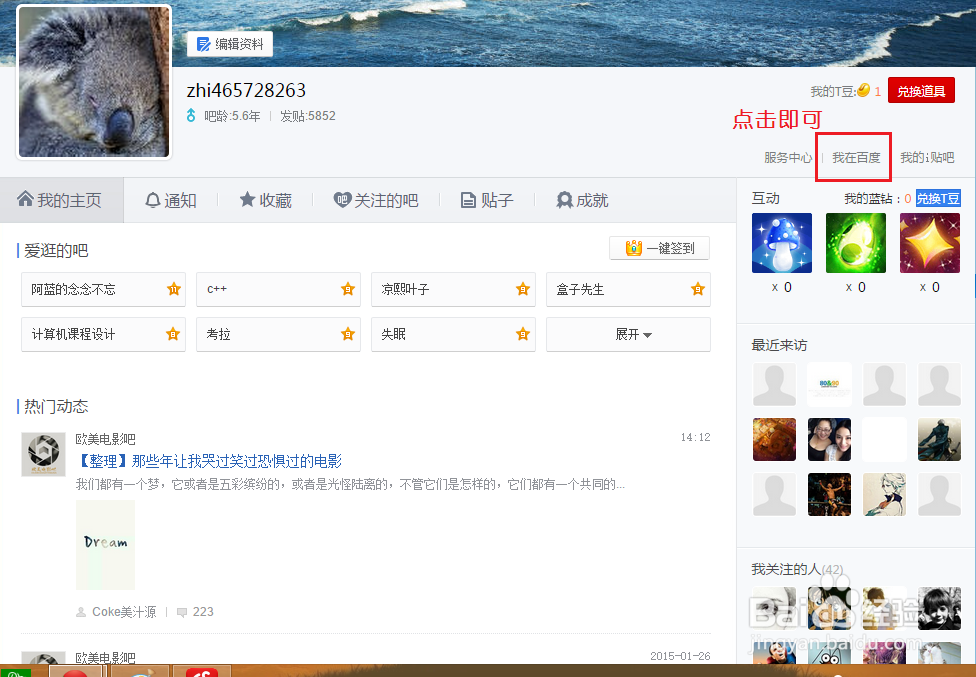Click level badge on 盒子先生
Screen dimensions: 976x677
[x=698, y=289]
